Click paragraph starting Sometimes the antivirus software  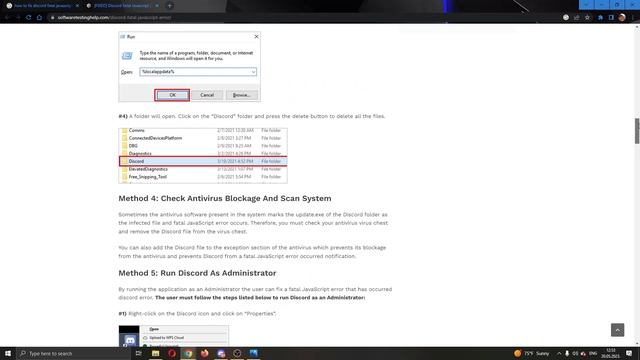[253, 223]
